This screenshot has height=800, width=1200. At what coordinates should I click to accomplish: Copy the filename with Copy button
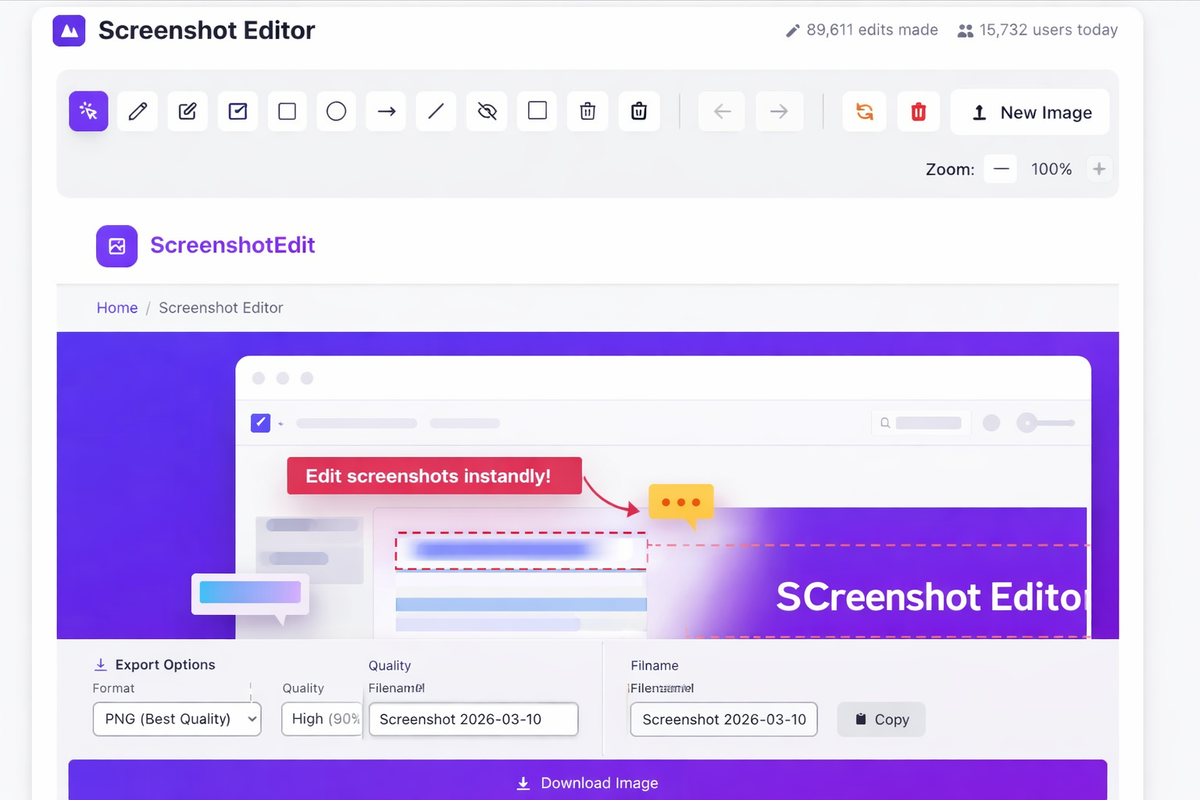[881, 719]
